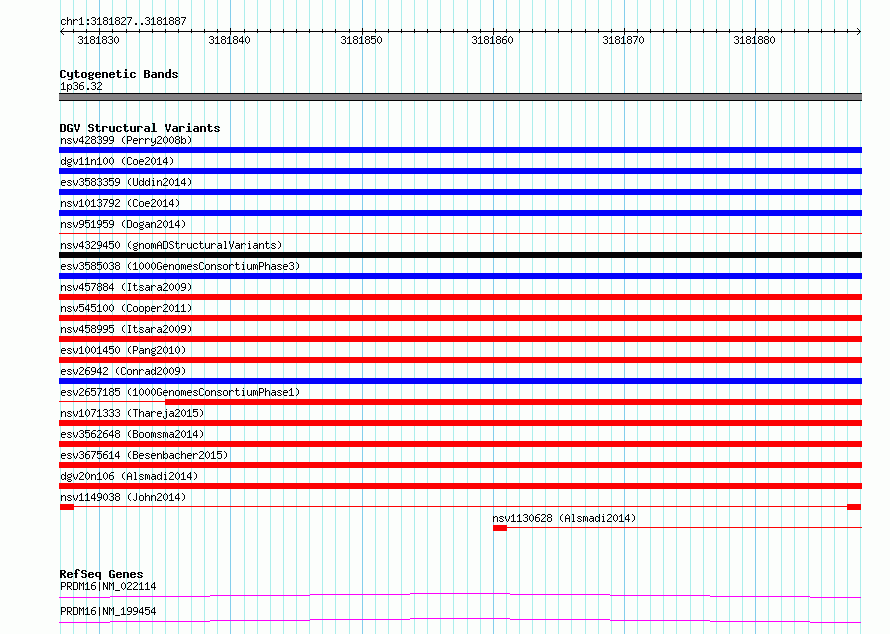Image resolution: width=890 pixels, height=634 pixels.
Task: Open variant nsv428399 (Perry2008b)
Action: pyautogui.click(x=126, y=140)
